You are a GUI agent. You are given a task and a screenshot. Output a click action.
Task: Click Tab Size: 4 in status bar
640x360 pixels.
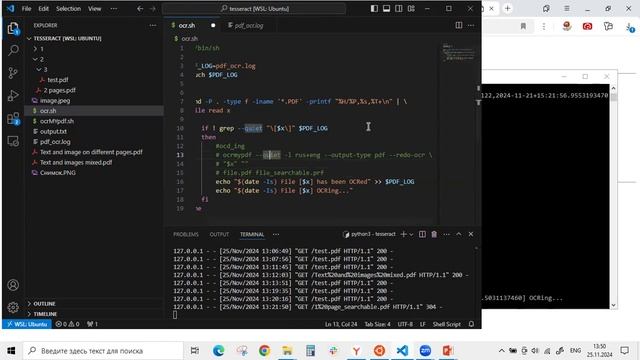tap(378, 324)
